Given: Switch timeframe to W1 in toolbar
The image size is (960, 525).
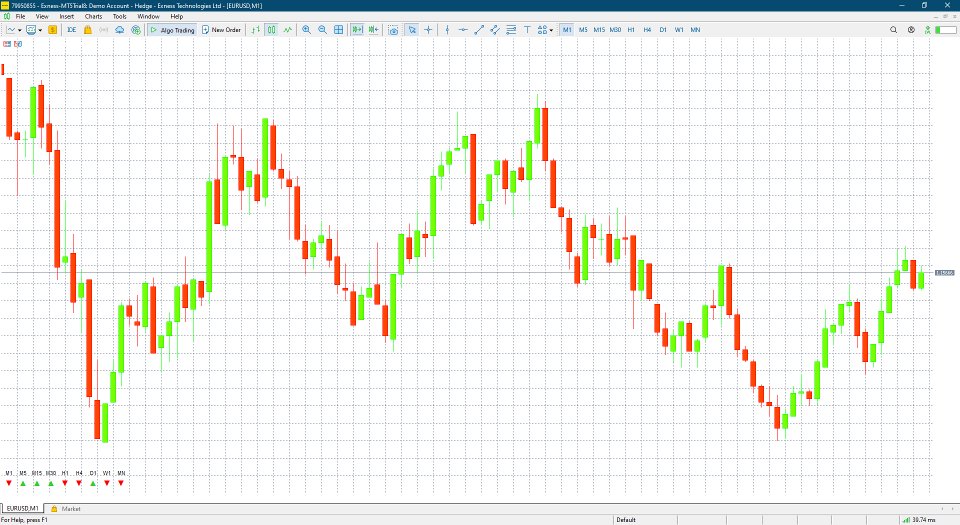Looking at the screenshot, I should 679,29.
